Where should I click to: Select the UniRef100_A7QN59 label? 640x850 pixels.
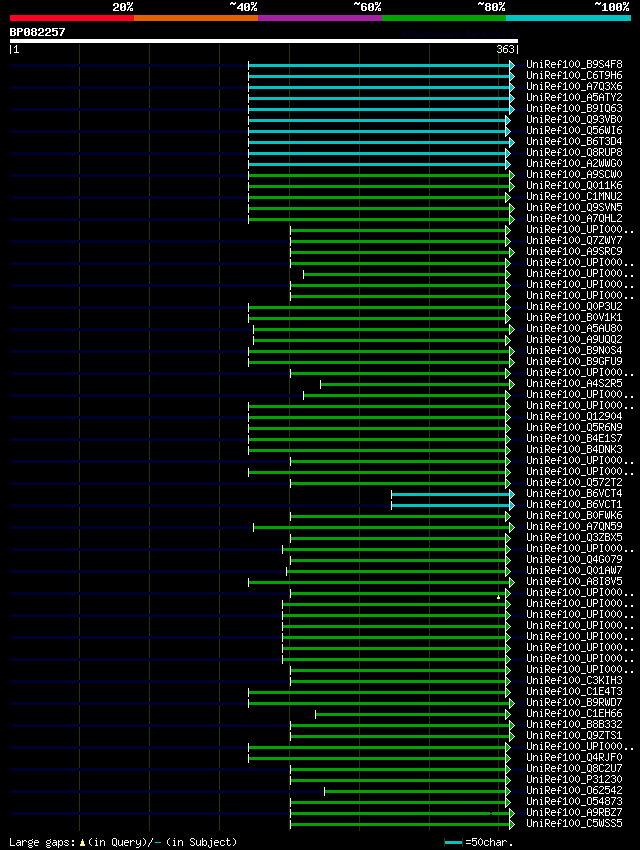pyautogui.click(x=574, y=526)
